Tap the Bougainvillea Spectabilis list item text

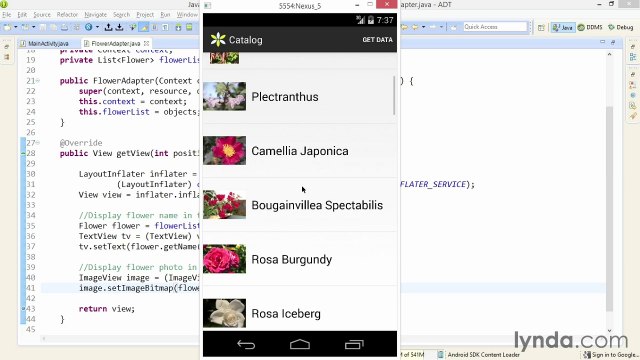(317, 205)
